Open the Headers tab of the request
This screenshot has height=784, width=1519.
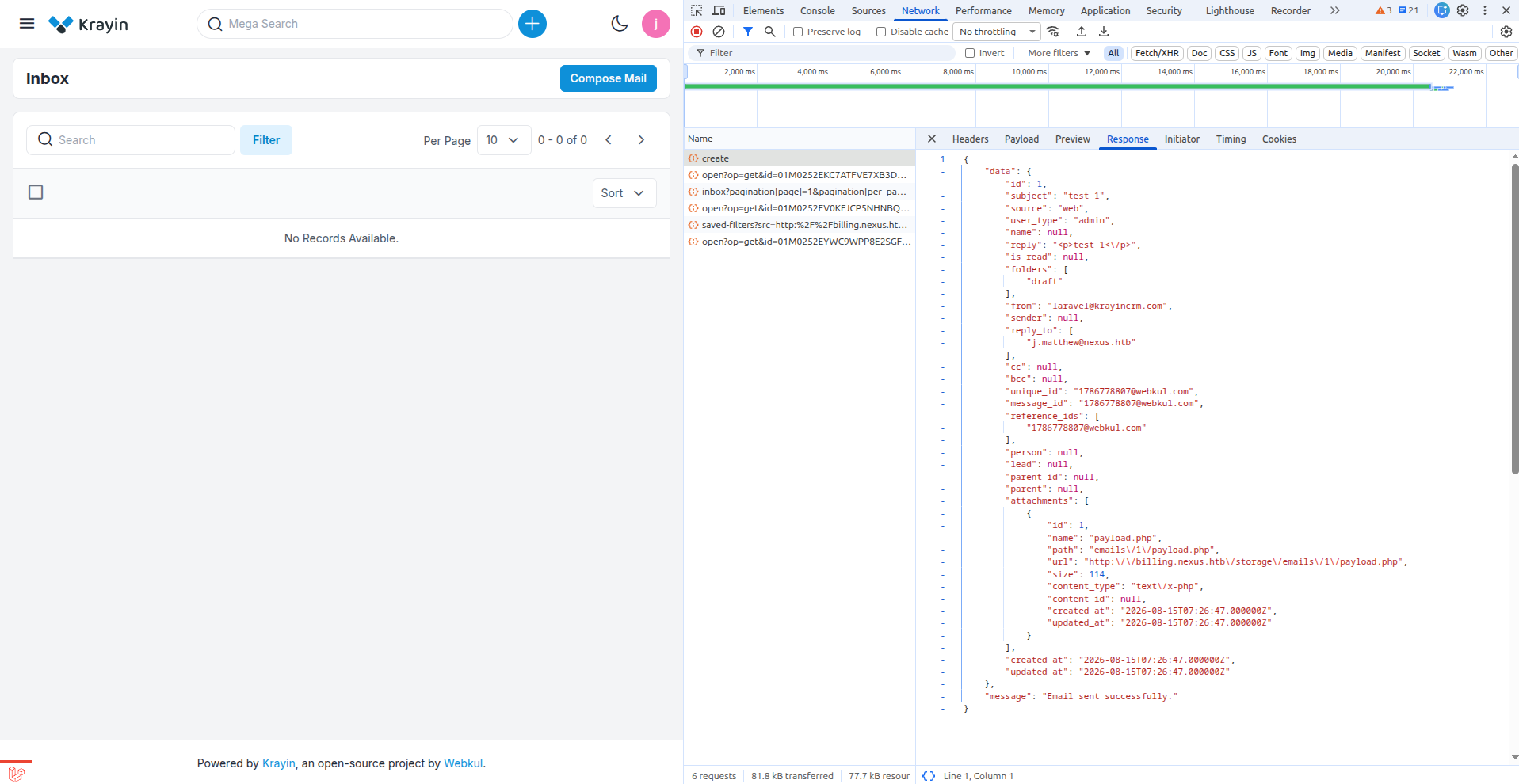click(970, 139)
